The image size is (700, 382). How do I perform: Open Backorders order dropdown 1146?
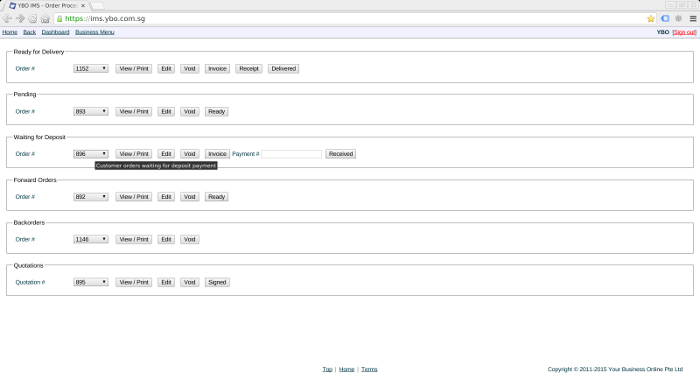point(91,240)
